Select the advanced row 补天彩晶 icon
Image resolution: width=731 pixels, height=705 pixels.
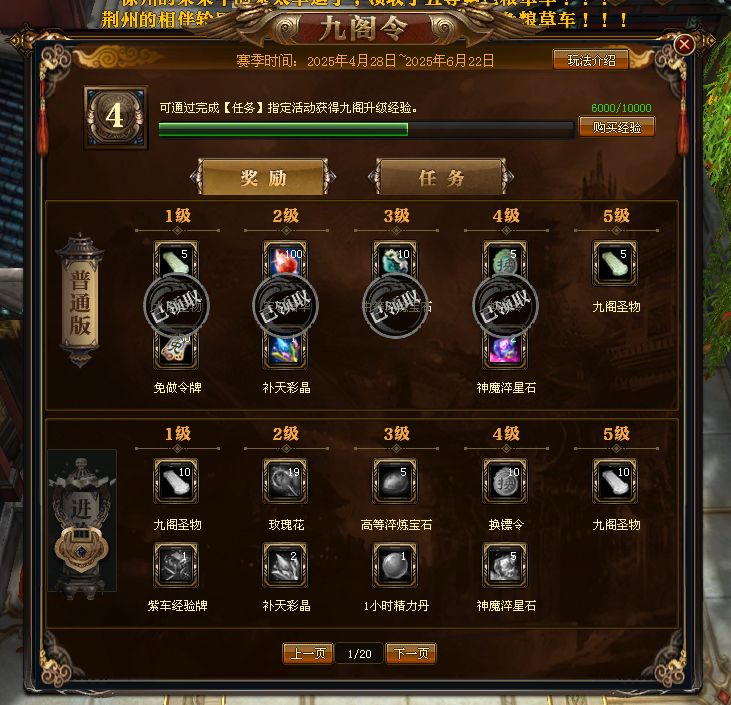click(x=285, y=565)
